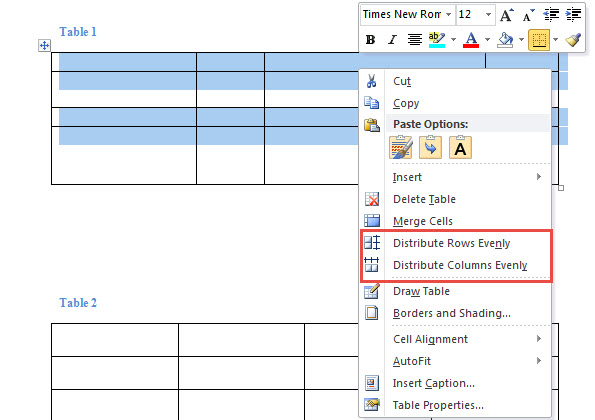The image size is (595, 420).
Task: Click the Shading paint bucket icon
Action: tap(505, 39)
